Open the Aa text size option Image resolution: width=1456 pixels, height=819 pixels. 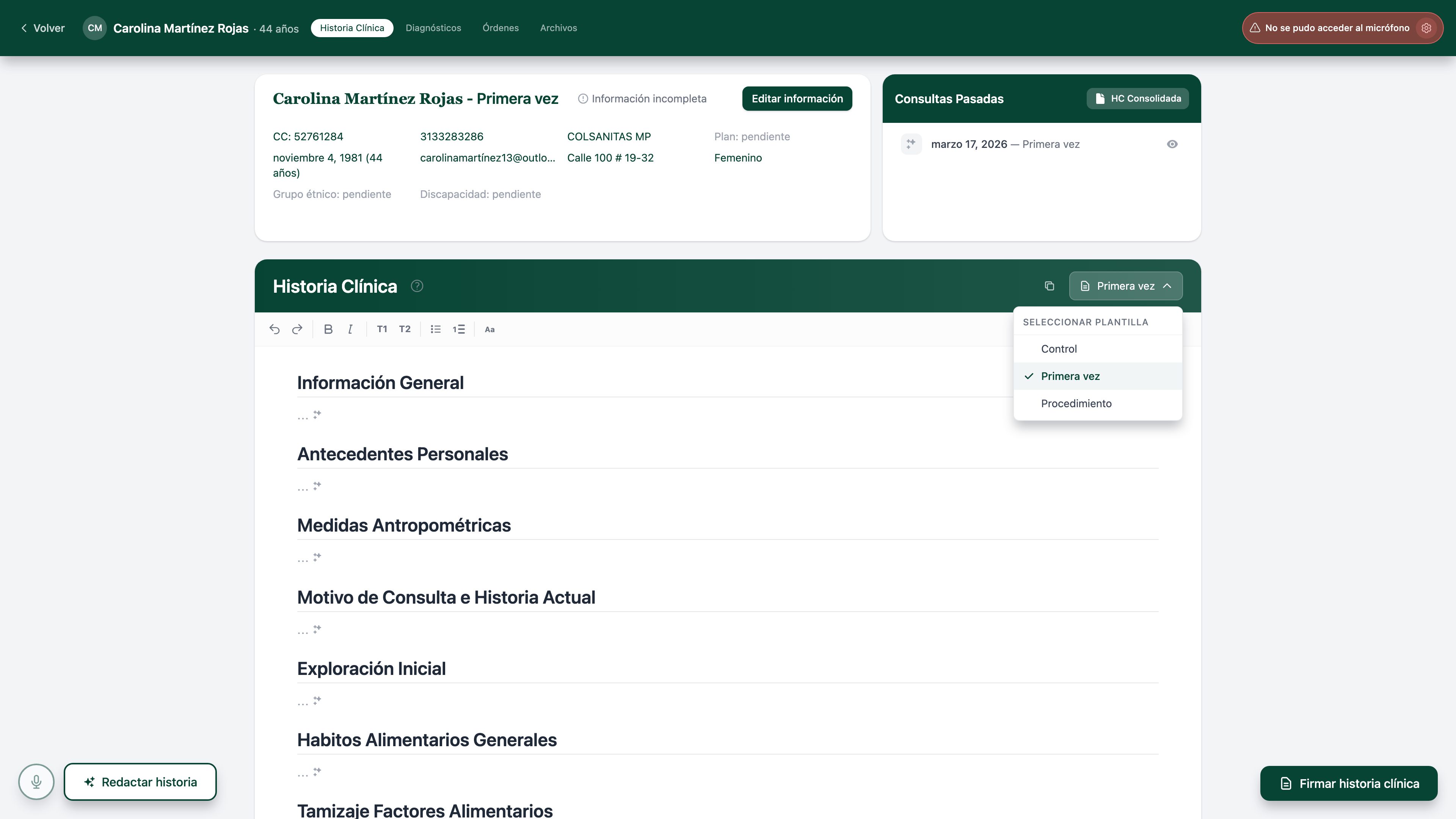[x=490, y=329]
